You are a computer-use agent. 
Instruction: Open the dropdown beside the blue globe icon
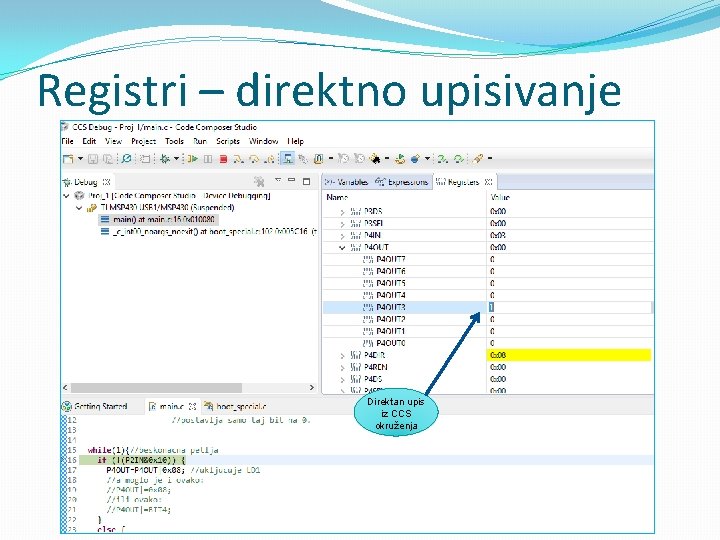point(428,159)
